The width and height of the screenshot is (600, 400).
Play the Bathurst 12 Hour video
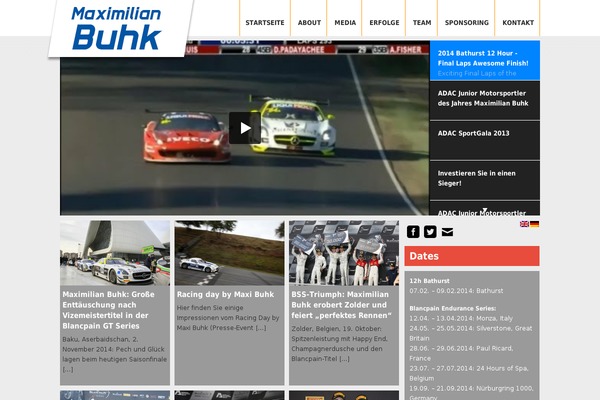[x=245, y=128]
